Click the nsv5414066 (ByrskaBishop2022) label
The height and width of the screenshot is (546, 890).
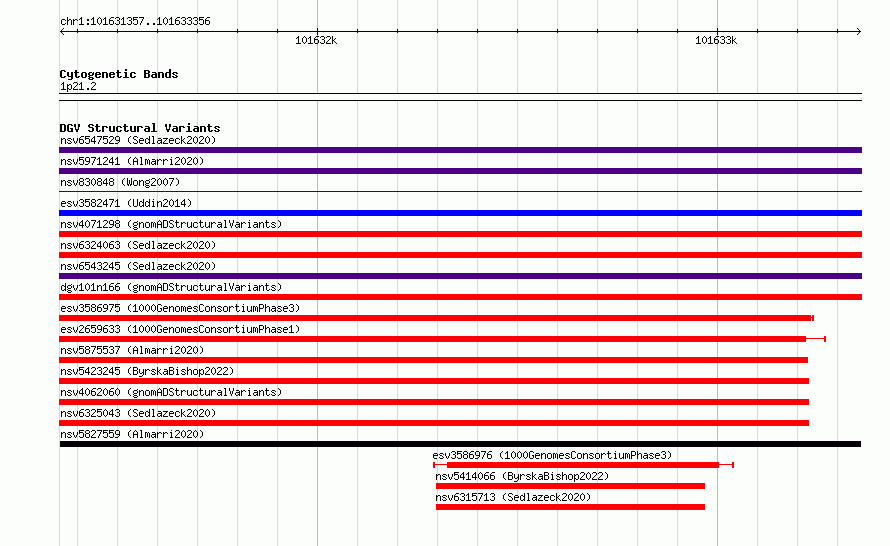point(522,476)
